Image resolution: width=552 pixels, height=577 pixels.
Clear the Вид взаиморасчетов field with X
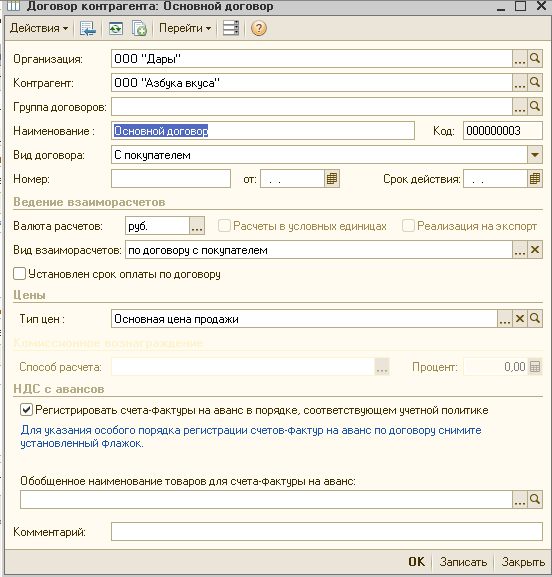pos(535,250)
